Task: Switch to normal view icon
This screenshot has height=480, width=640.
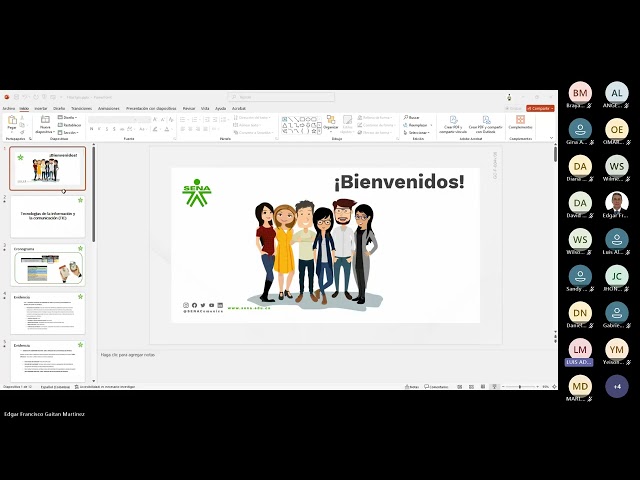Action: [x=460, y=387]
